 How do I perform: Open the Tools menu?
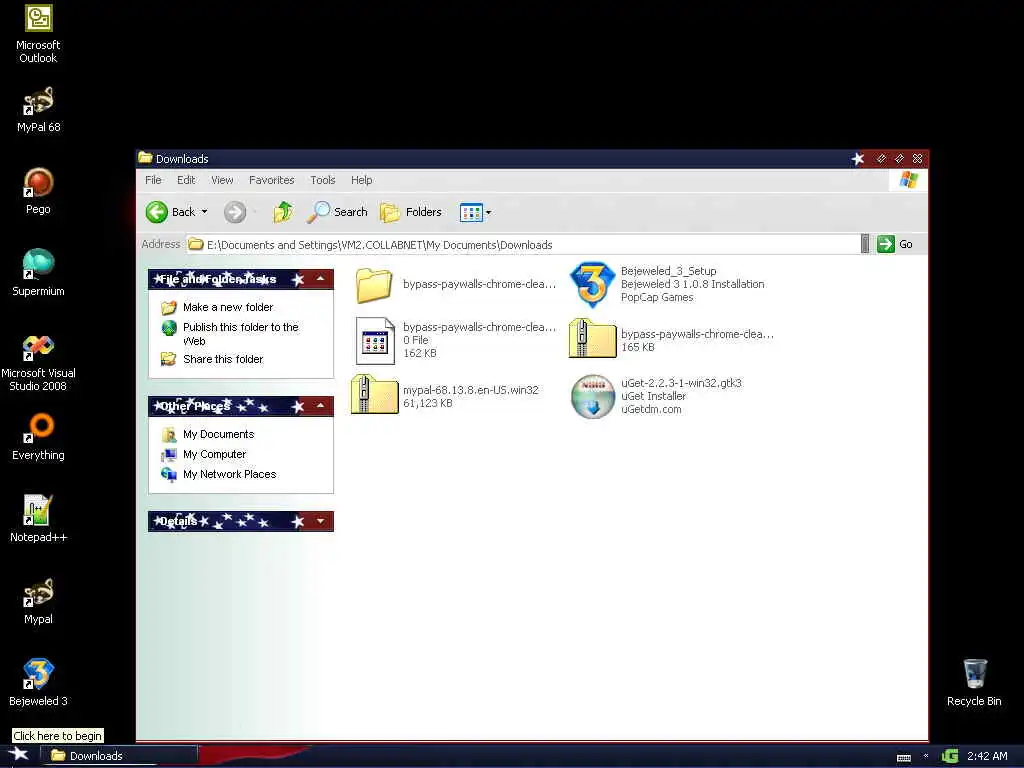pyautogui.click(x=323, y=180)
